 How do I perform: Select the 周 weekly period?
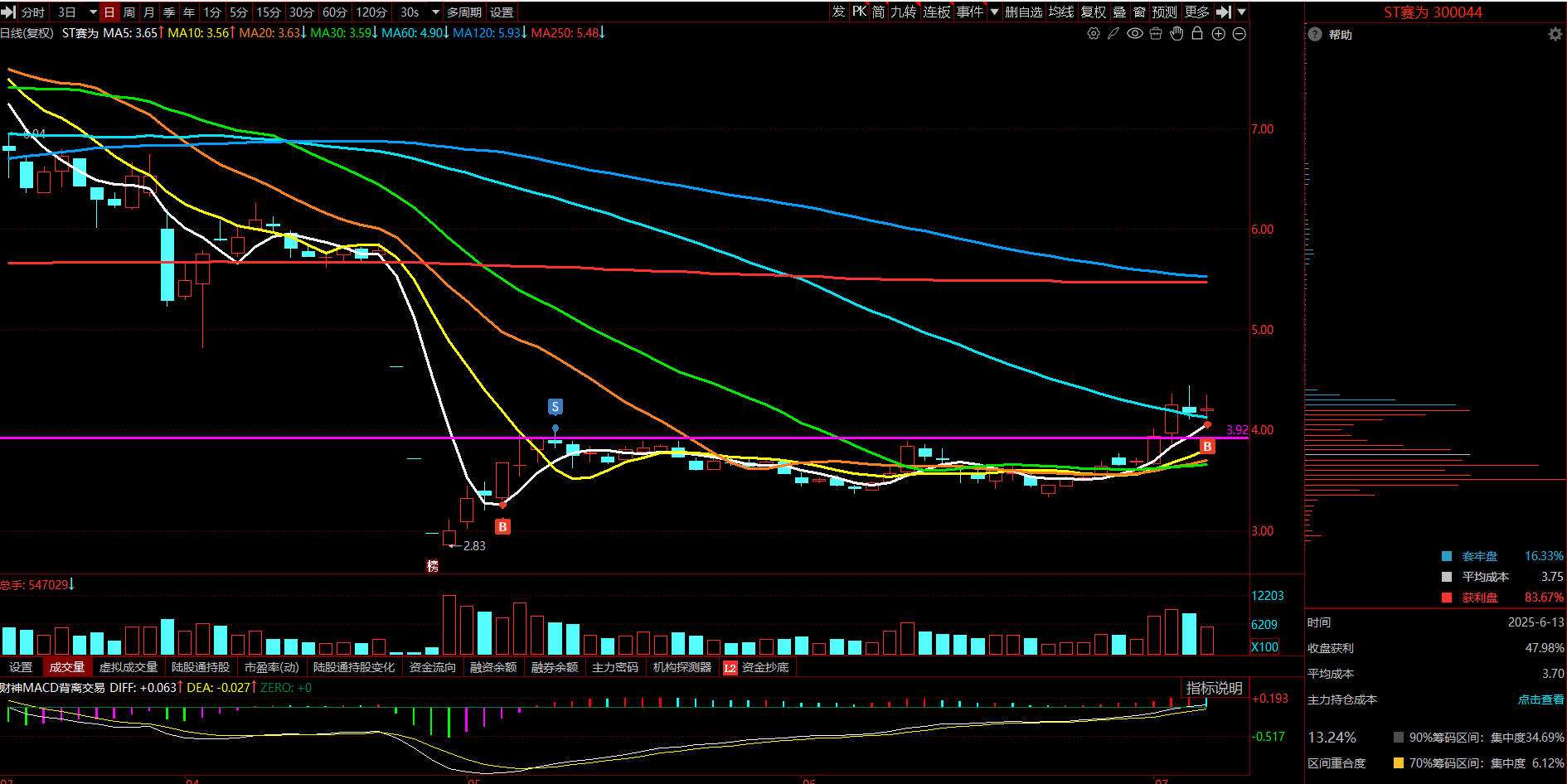tap(129, 12)
